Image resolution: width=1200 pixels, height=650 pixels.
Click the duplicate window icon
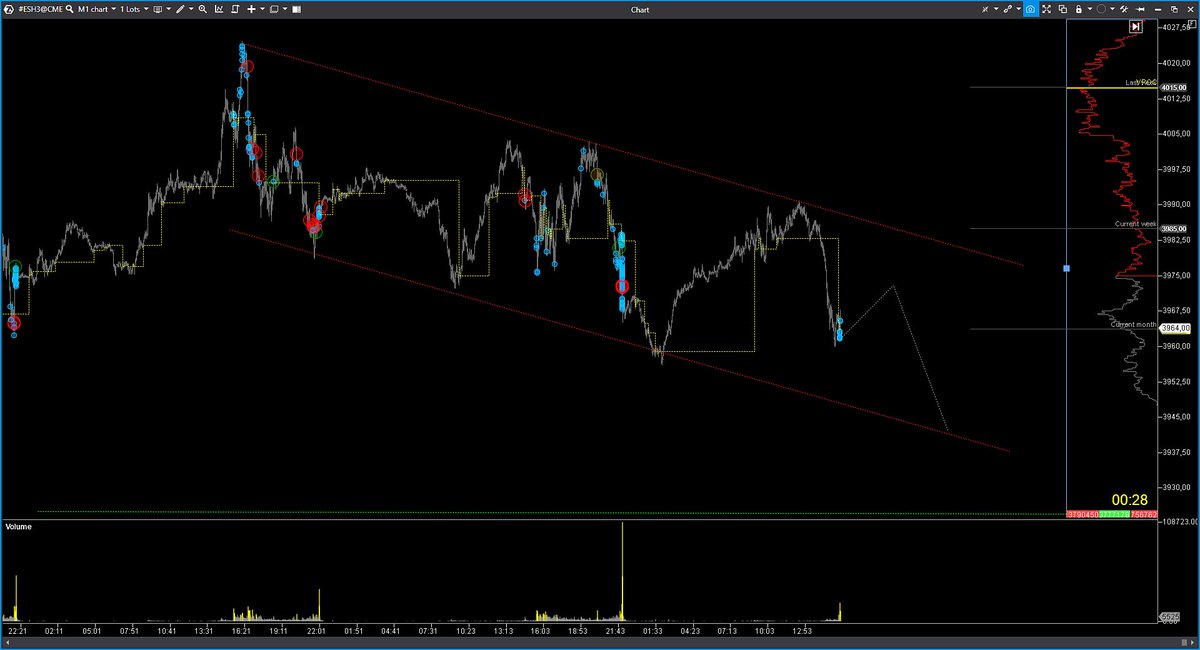pyautogui.click(x=1063, y=9)
